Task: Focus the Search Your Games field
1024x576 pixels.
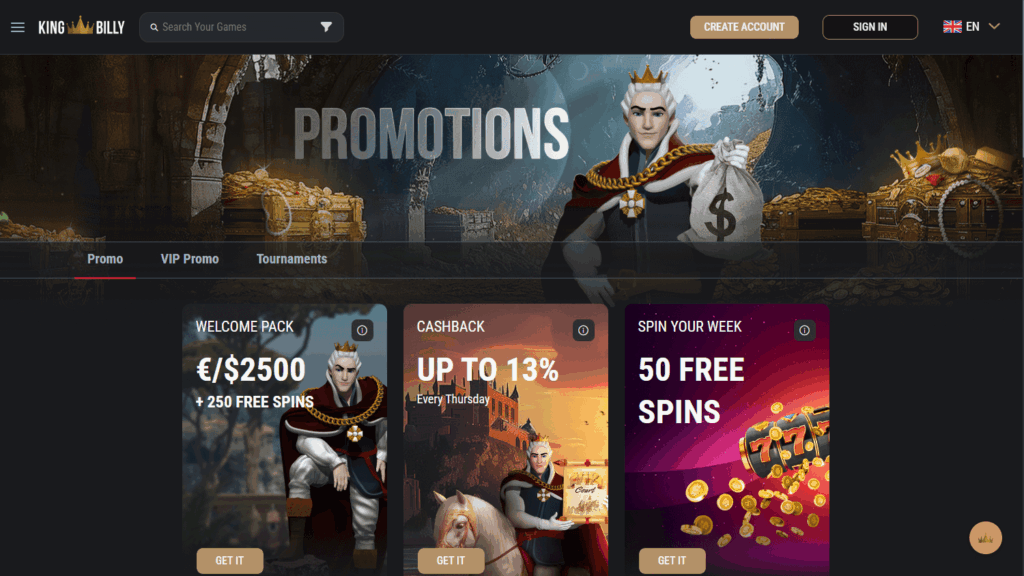Action: pyautogui.click(x=241, y=27)
